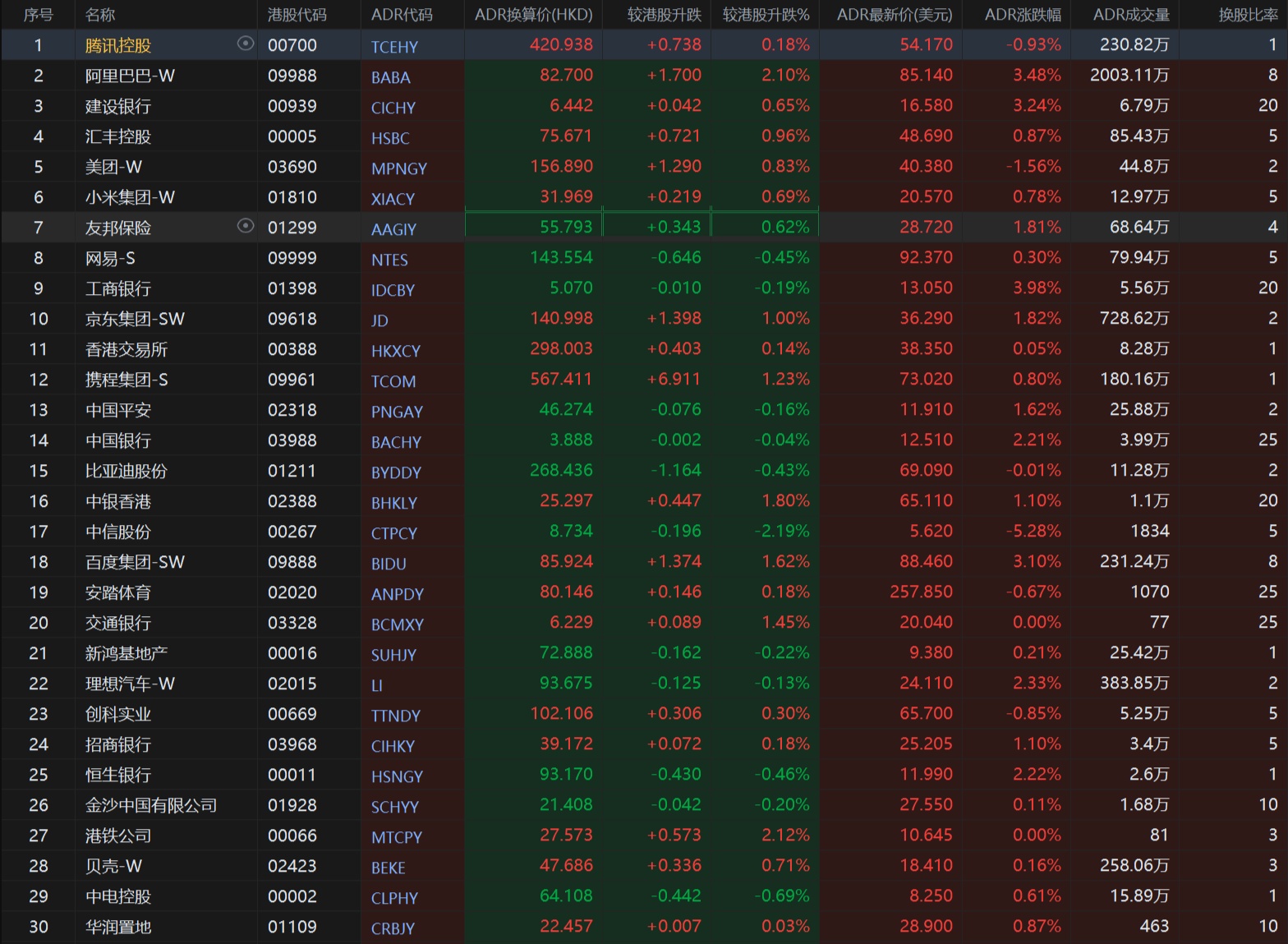1288x944 pixels.
Task: Click the 港股代码 column header
Action: pos(297,15)
